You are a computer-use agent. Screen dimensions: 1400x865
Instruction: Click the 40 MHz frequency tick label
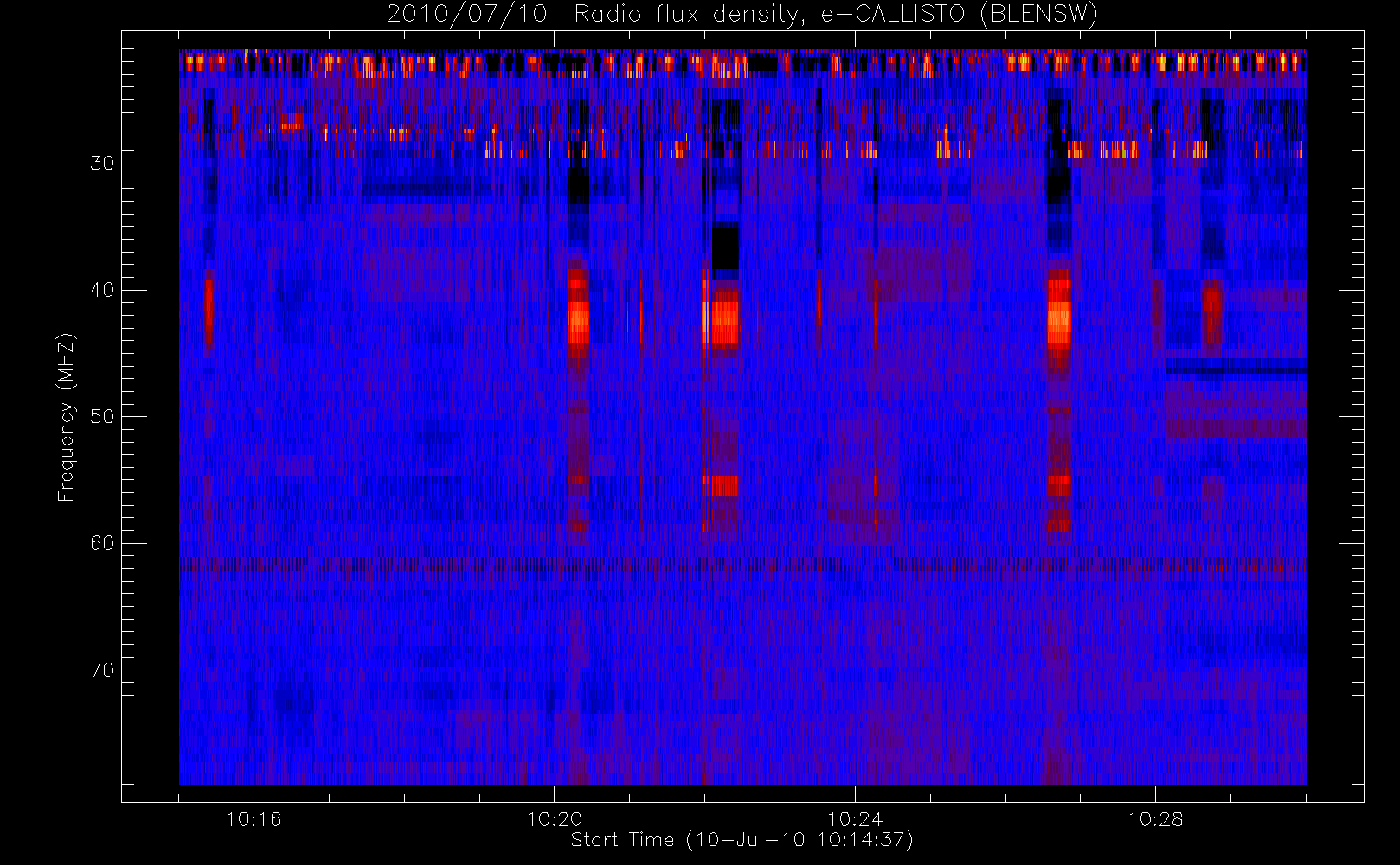tap(102, 290)
